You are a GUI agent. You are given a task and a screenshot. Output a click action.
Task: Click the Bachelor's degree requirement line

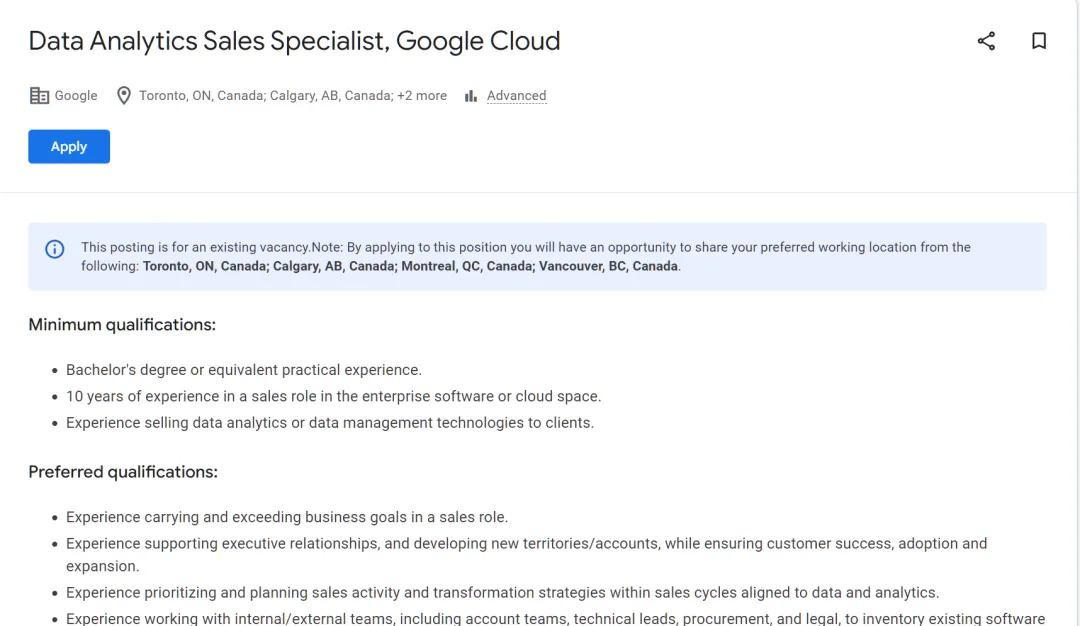pos(244,370)
